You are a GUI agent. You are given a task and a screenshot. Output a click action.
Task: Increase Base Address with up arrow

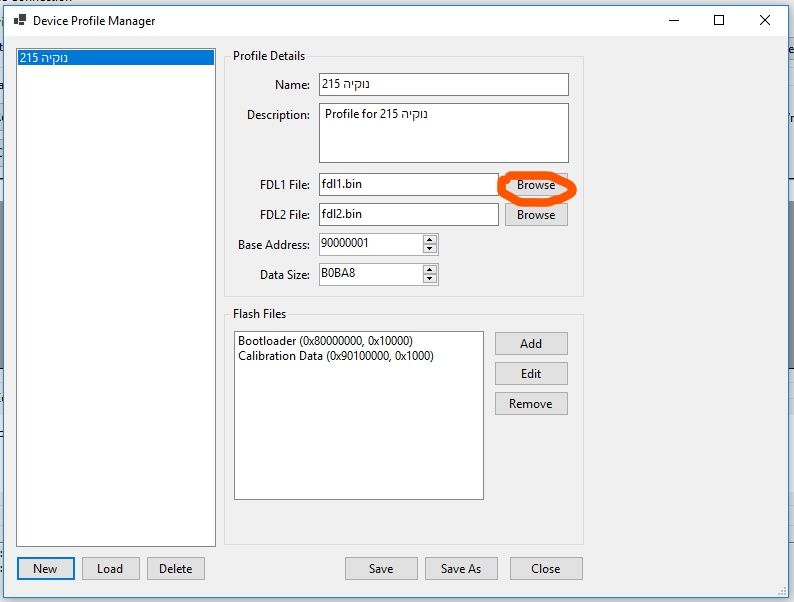point(430,241)
